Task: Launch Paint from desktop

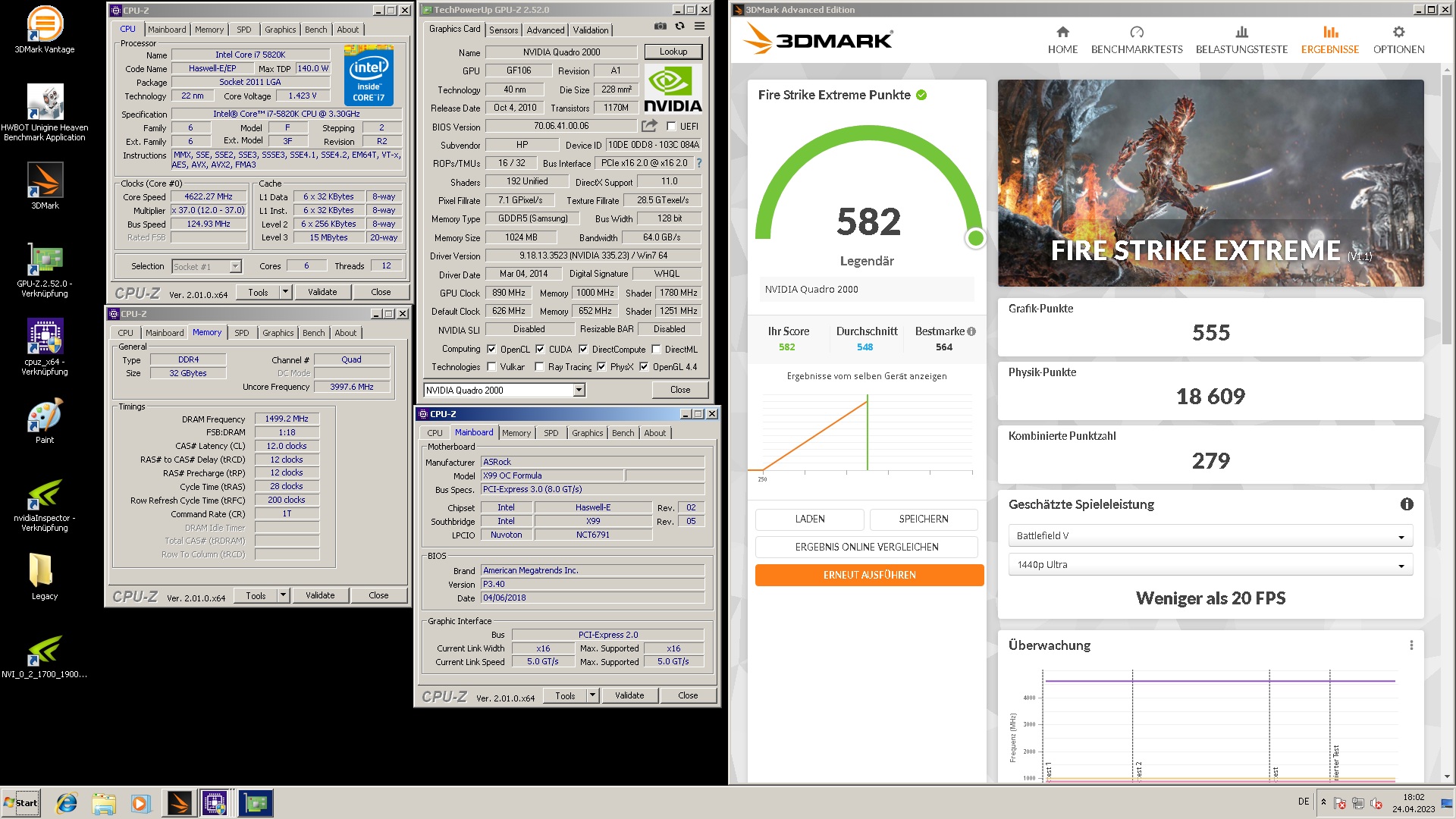Action: pos(45,421)
